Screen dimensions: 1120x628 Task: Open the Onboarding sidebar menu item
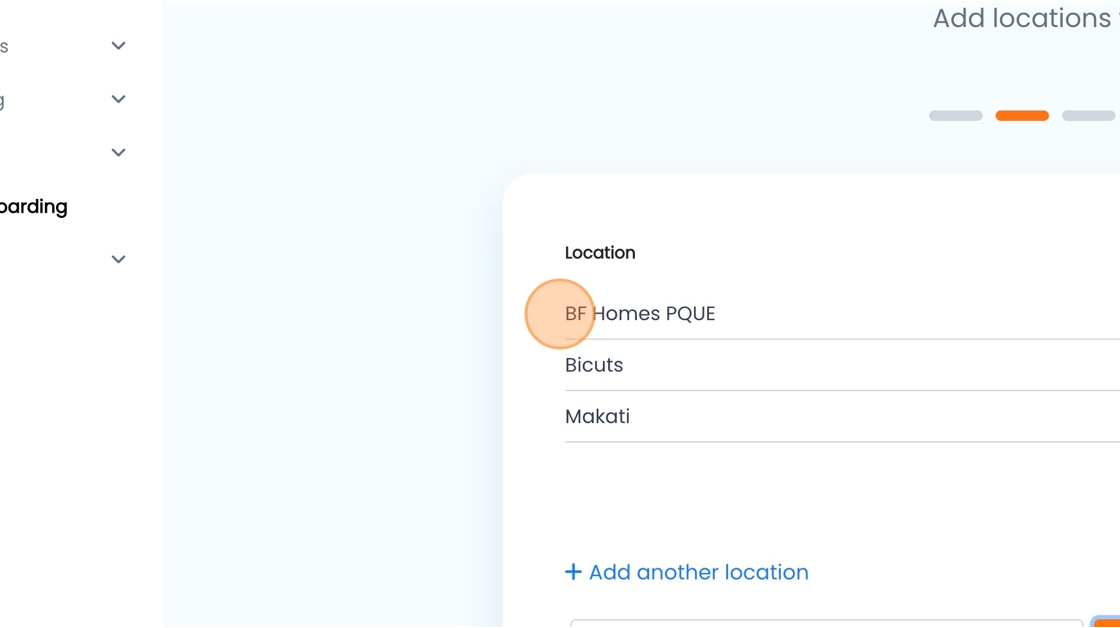click(34, 206)
